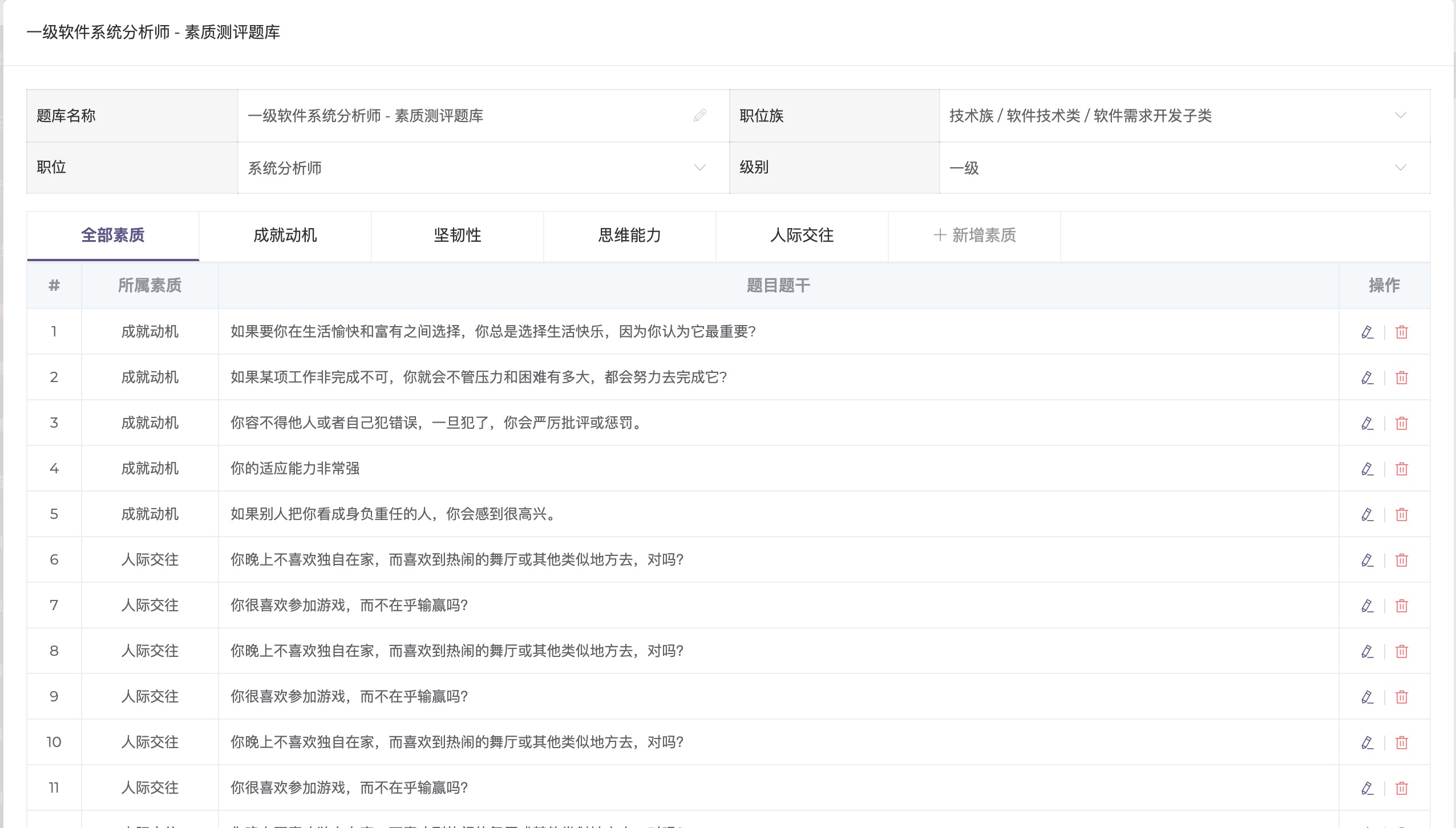
Task: Edit question row 7
Action: pos(1367,606)
